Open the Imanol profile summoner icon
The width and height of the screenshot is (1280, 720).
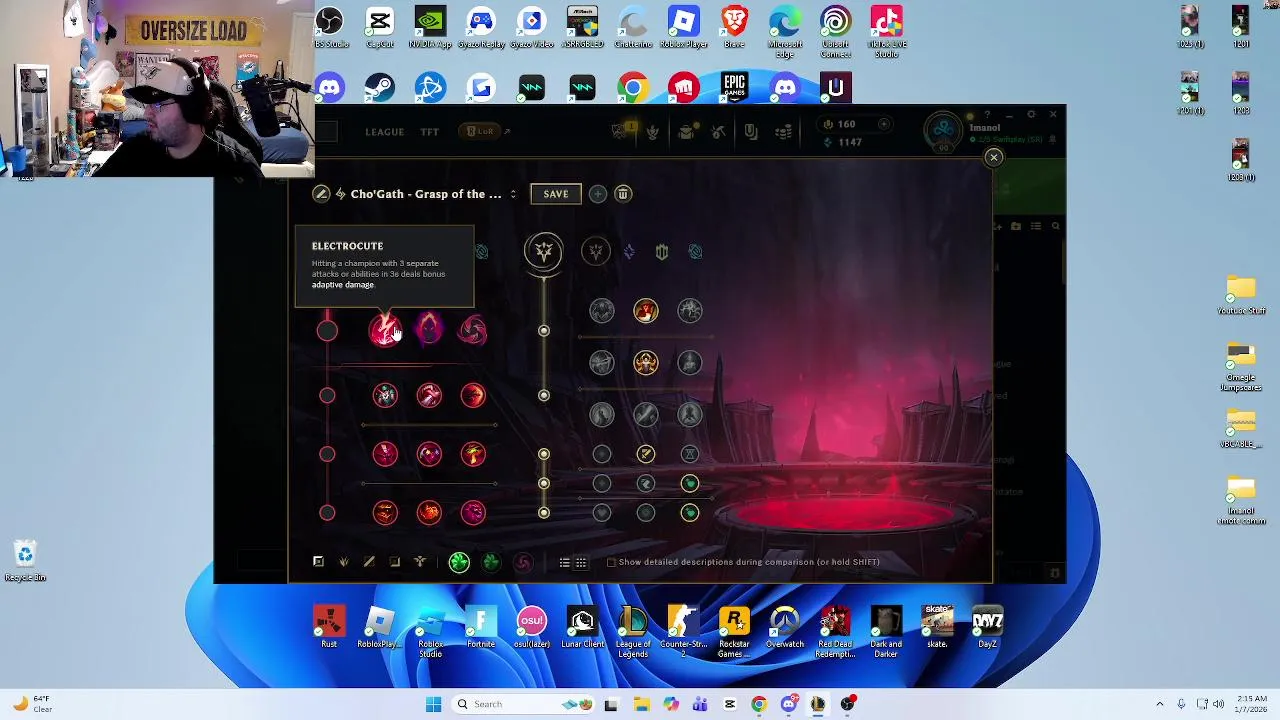943,131
